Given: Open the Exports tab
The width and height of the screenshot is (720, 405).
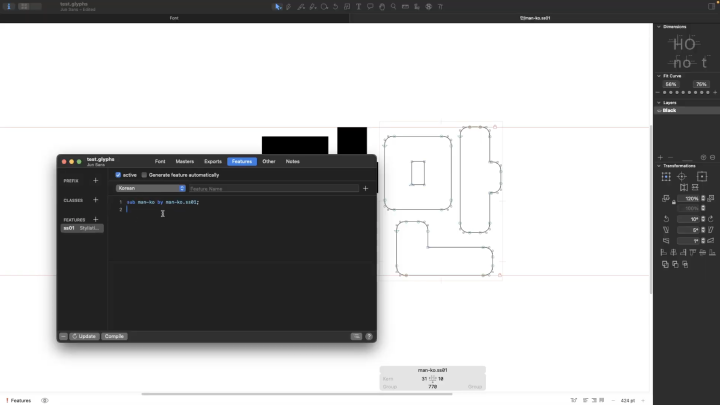Looking at the screenshot, I should (213, 162).
